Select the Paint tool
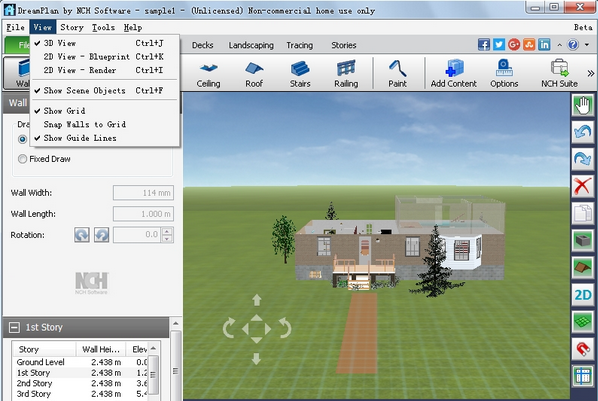Viewport: 598px width, 401px height. point(397,74)
